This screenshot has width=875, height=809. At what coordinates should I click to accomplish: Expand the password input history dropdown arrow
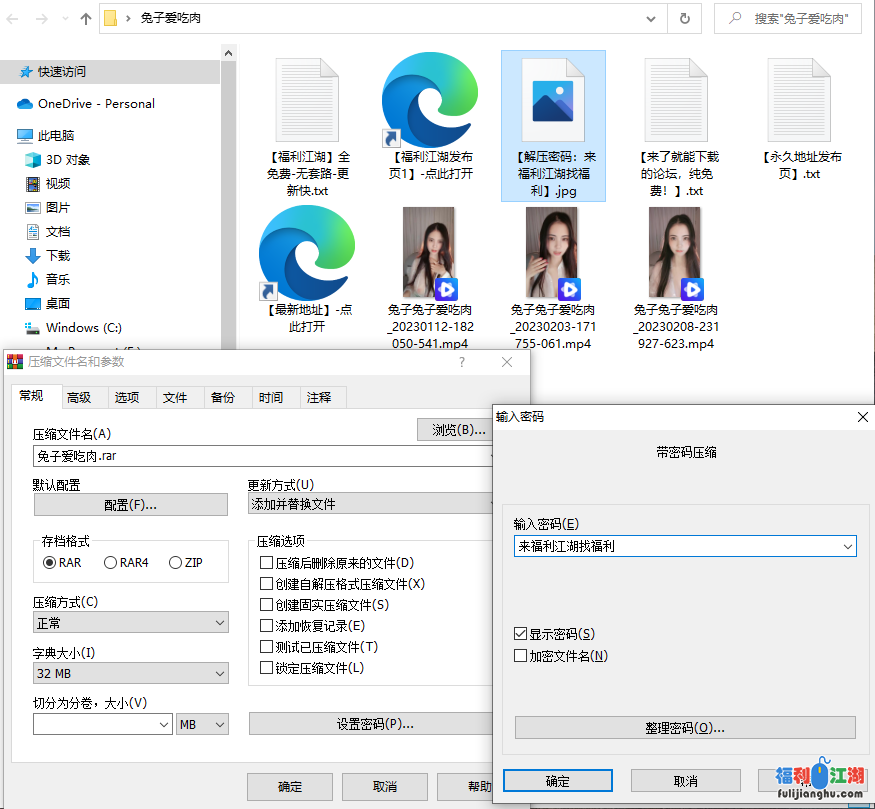848,546
